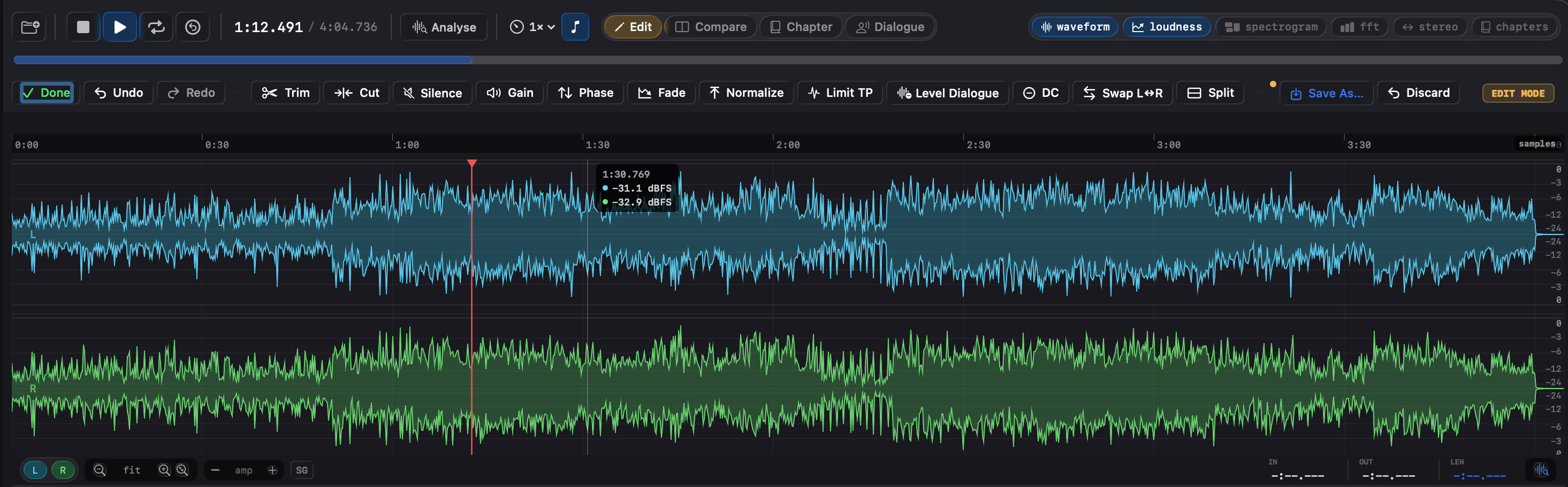
Task: Toggle waveform view
Action: (x=1075, y=27)
